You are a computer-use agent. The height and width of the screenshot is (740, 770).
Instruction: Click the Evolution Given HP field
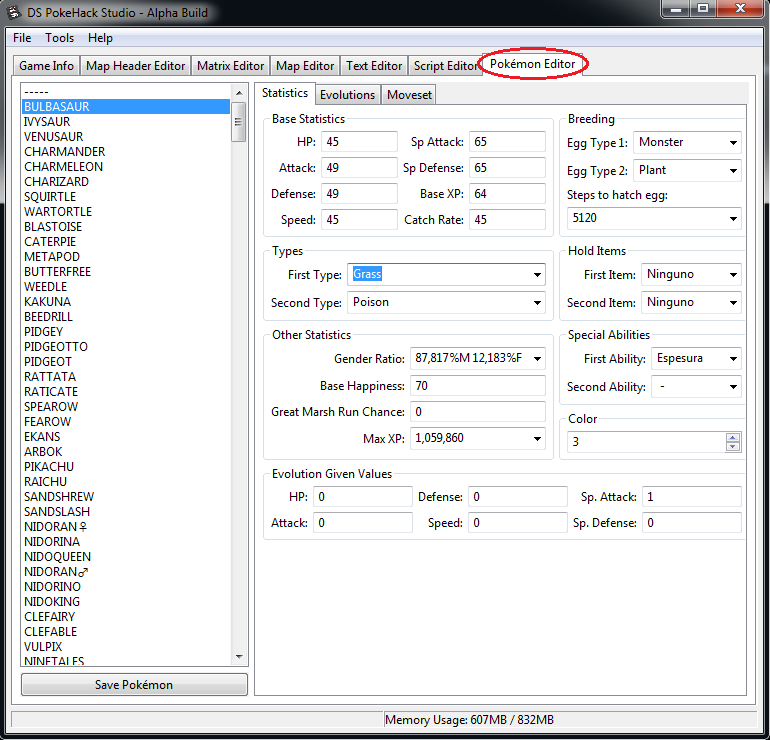click(362, 496)
